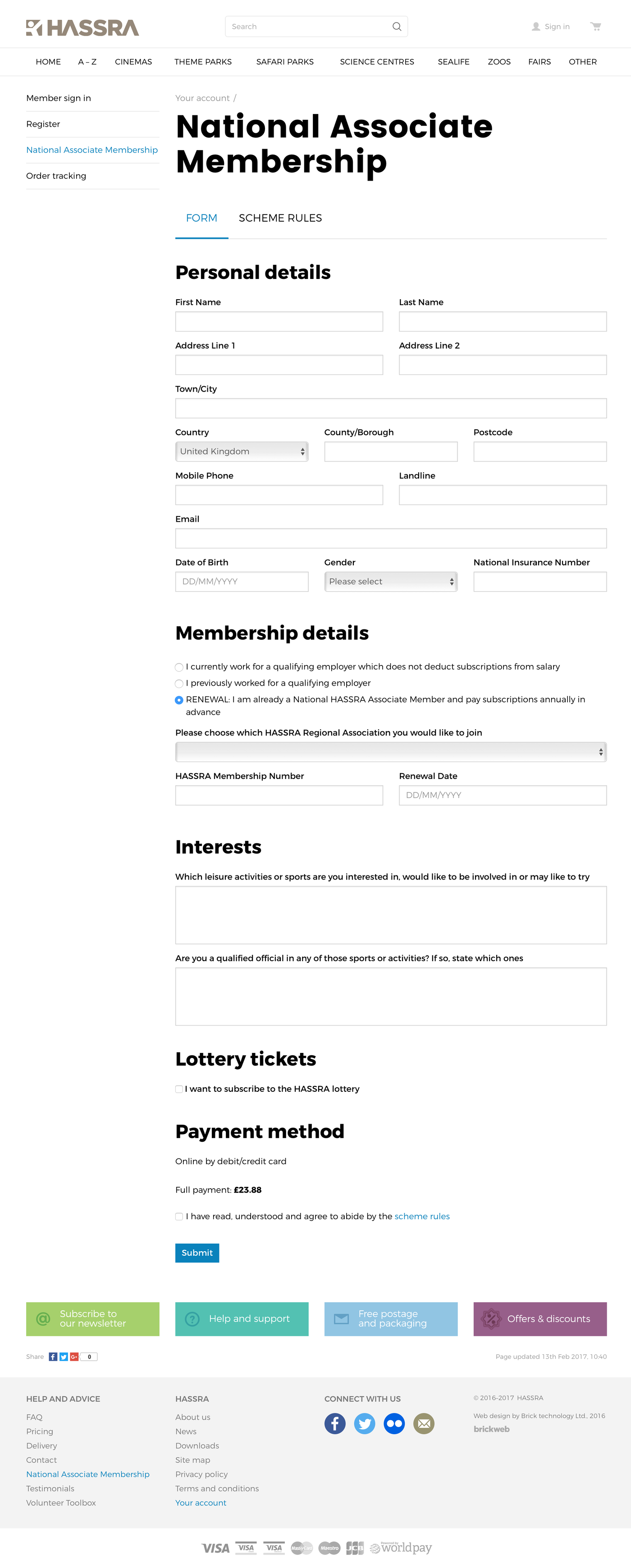
Task: Focus the Date of Birth field
Action: [241, 582]
